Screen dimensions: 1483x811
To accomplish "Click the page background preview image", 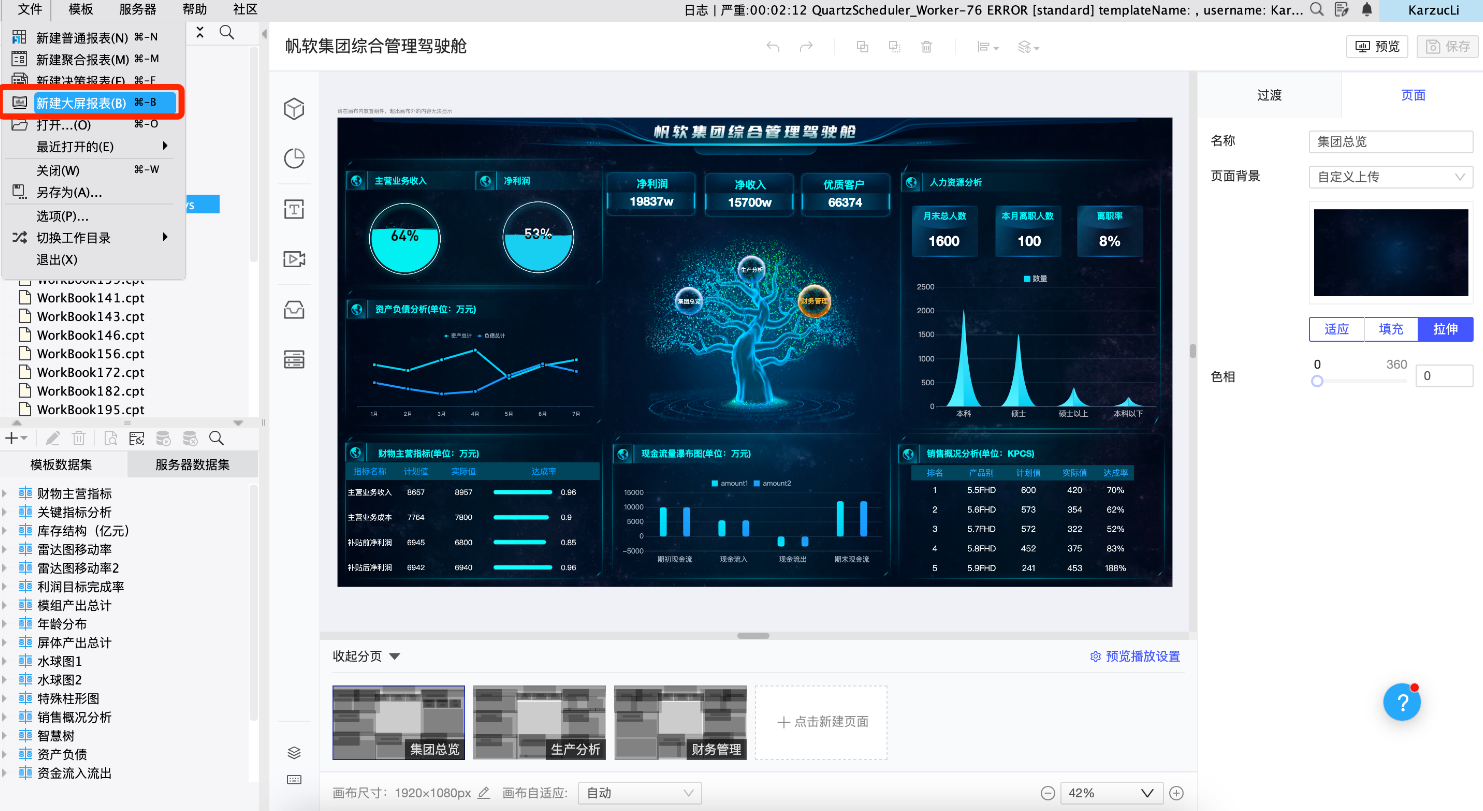I will click(1391, 252).
